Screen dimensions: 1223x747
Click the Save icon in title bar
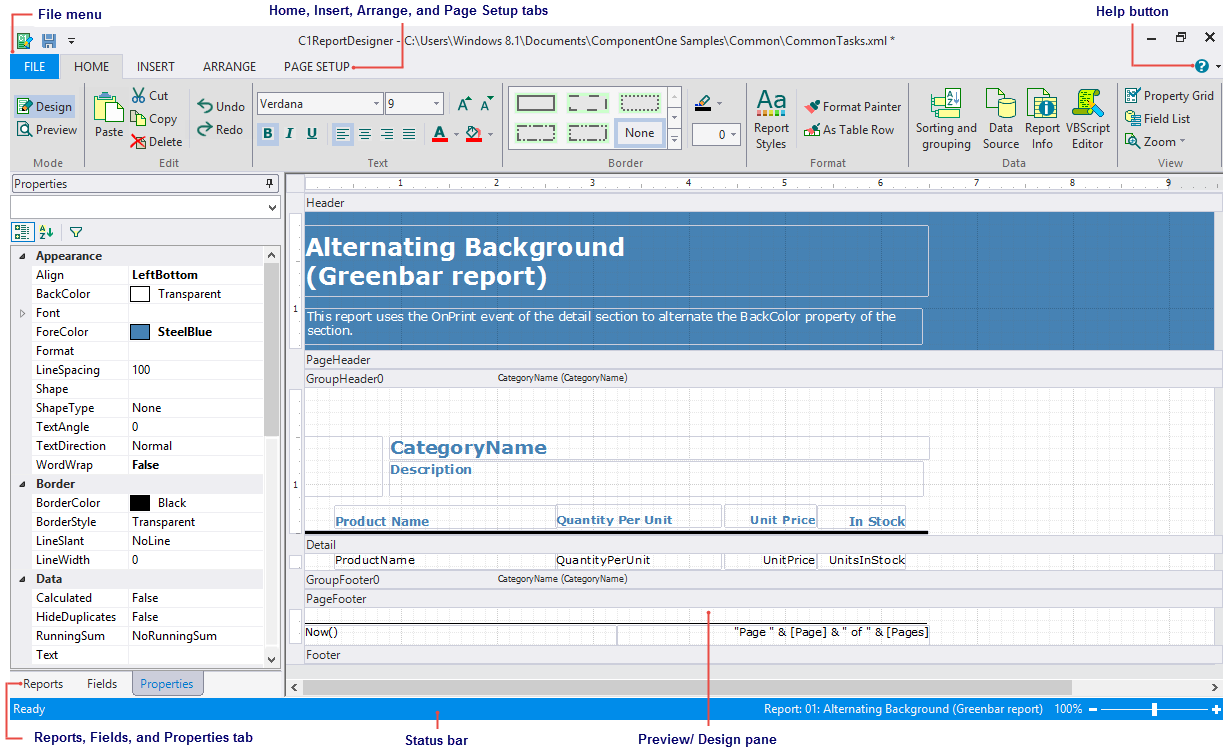pyautogui.click(x=48, y=41)
